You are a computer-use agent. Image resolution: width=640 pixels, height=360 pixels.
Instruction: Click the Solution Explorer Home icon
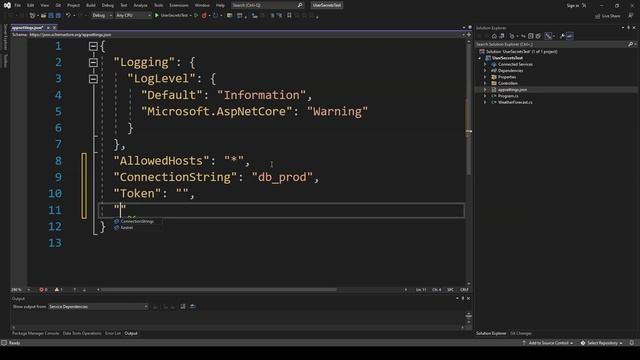494,36
